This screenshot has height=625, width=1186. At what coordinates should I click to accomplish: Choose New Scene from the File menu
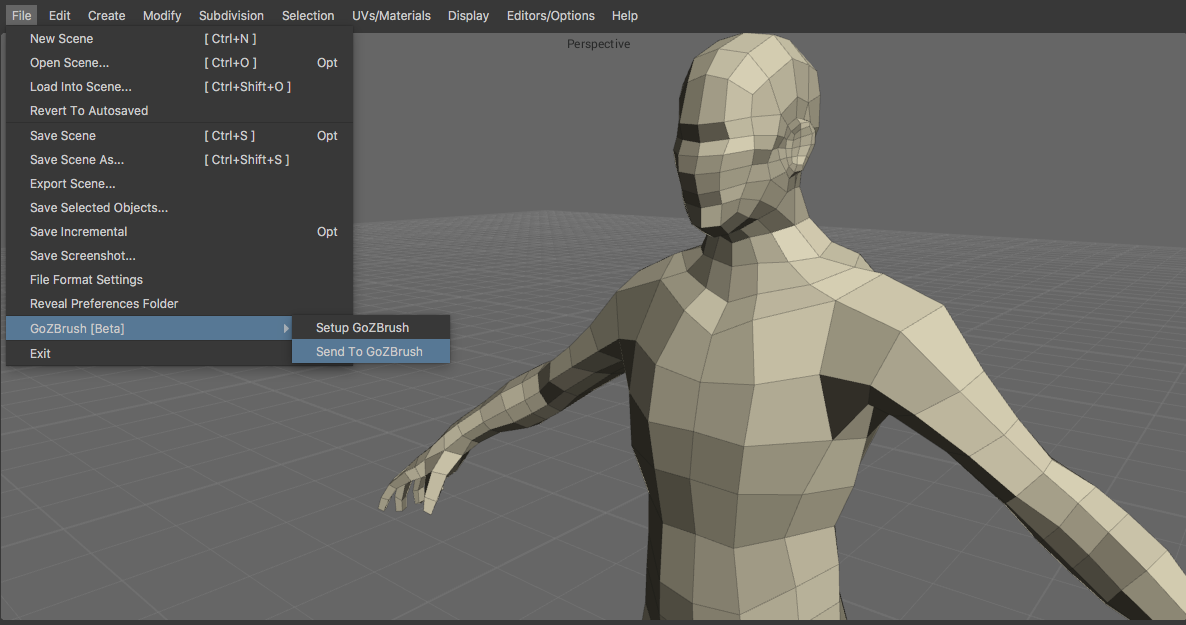click(x=62, y=39)
